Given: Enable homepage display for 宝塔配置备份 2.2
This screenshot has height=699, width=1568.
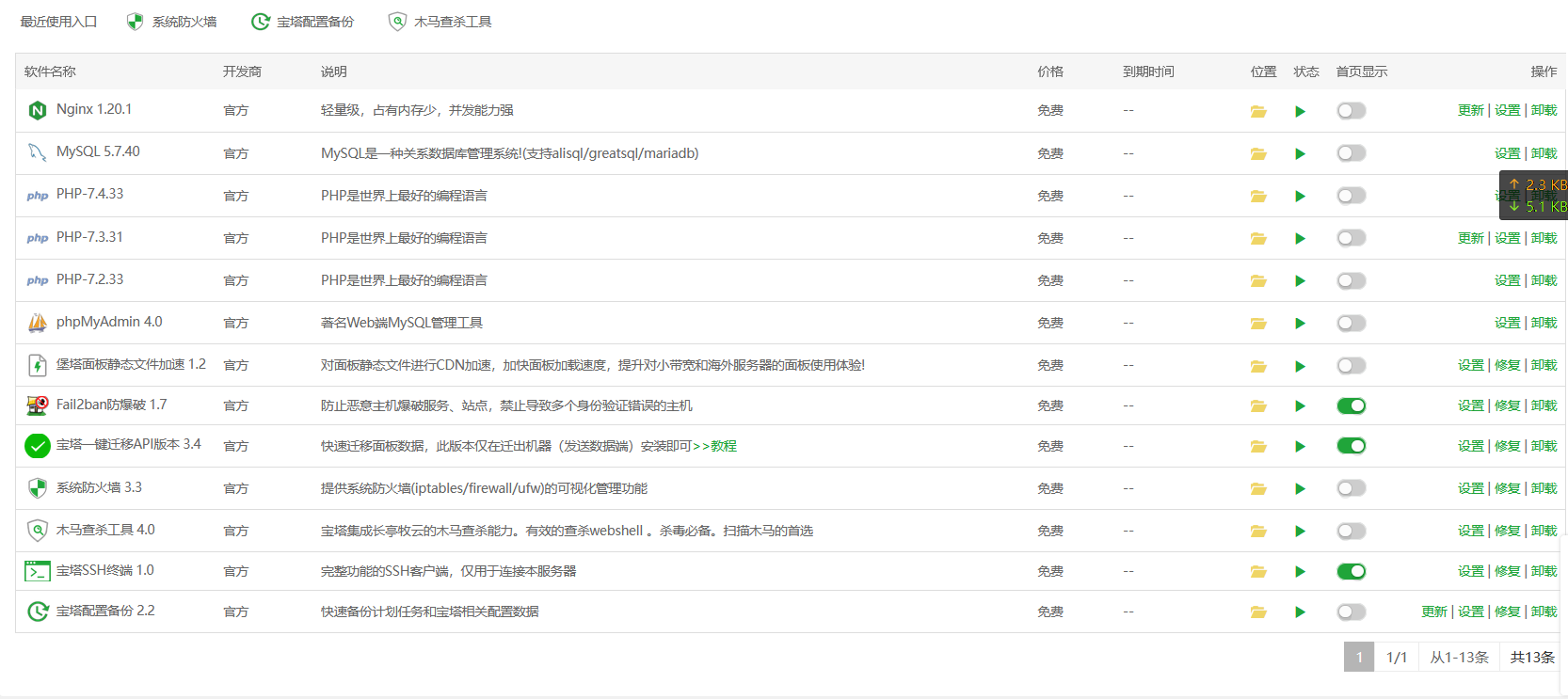Looking at the screenshot, I should [1351, 612].
